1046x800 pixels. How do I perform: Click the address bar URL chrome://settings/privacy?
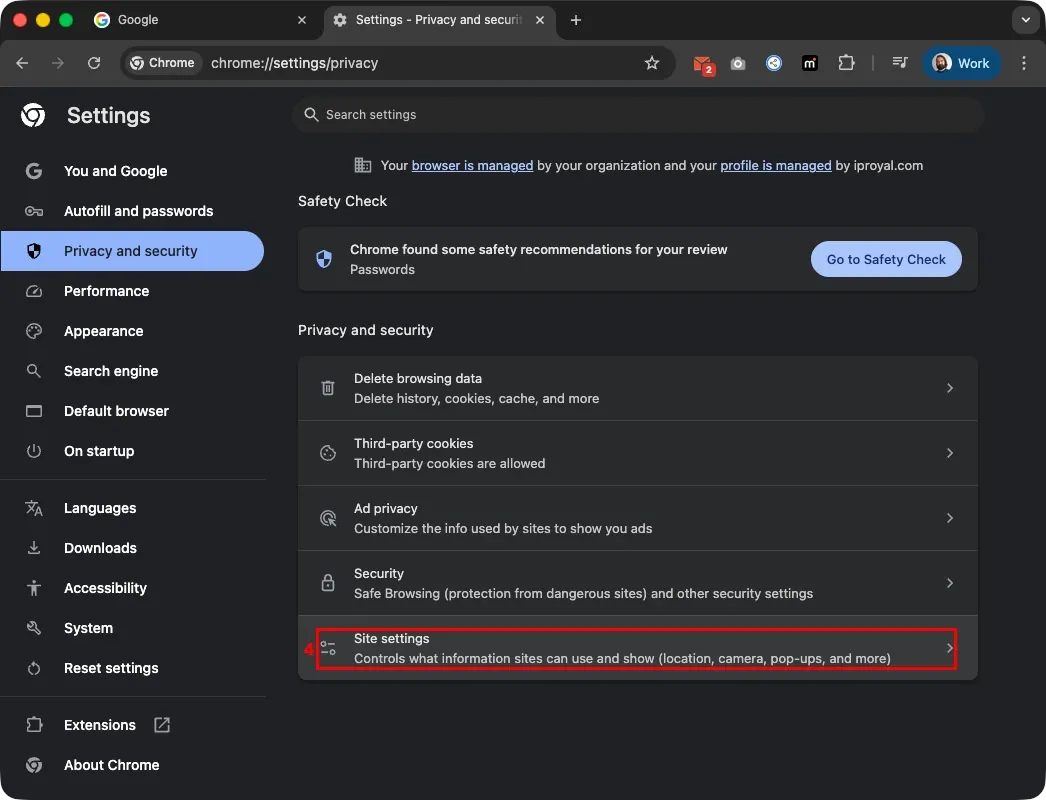pos(294,63)
